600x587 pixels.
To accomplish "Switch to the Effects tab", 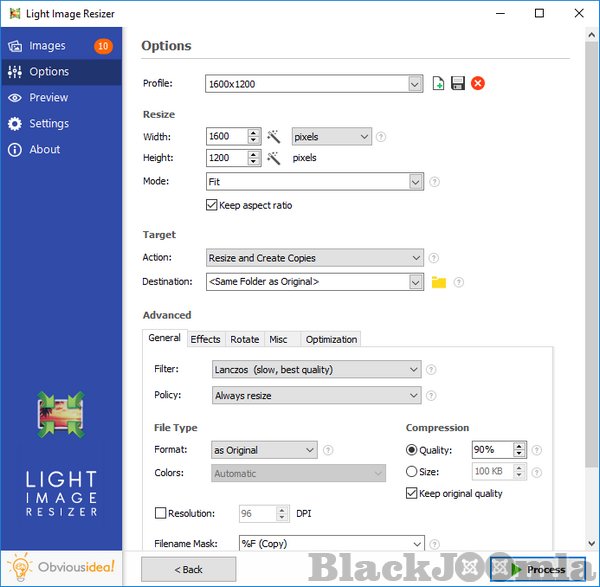I will pos(205,339).
